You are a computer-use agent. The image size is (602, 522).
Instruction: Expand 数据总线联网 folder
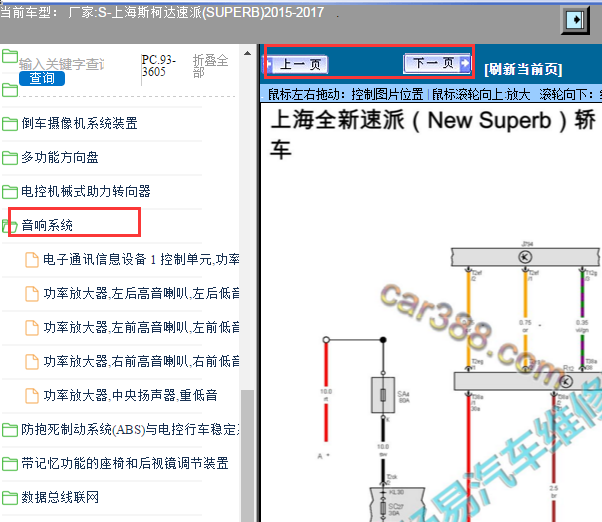[60, 497]
